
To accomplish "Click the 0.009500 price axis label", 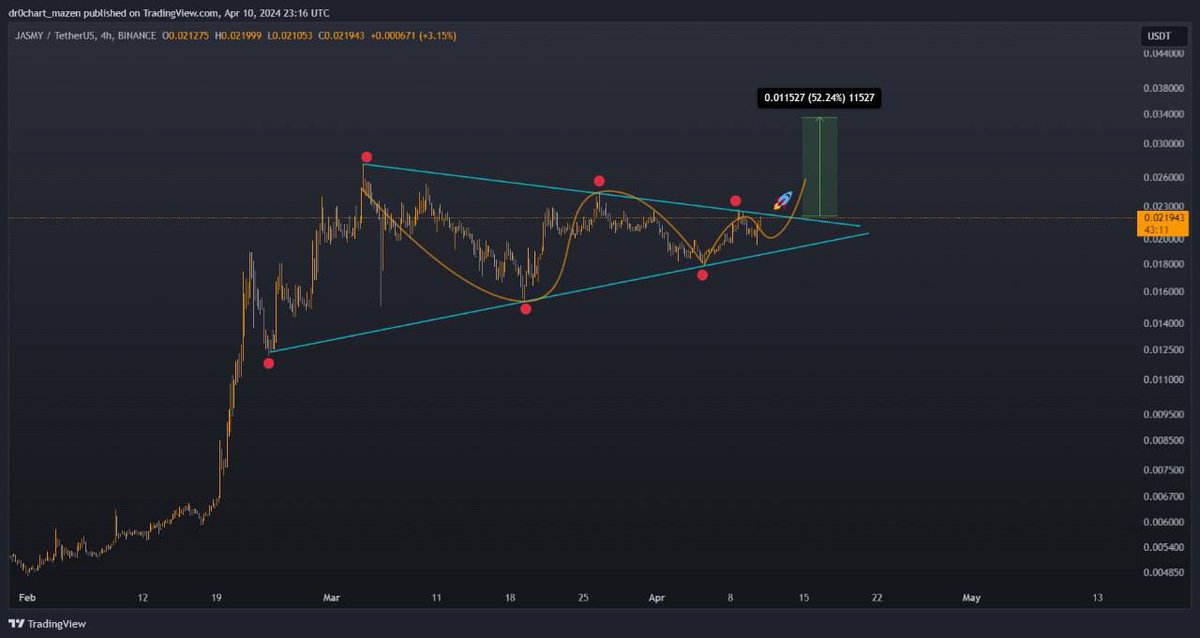I will (1162, 413).
